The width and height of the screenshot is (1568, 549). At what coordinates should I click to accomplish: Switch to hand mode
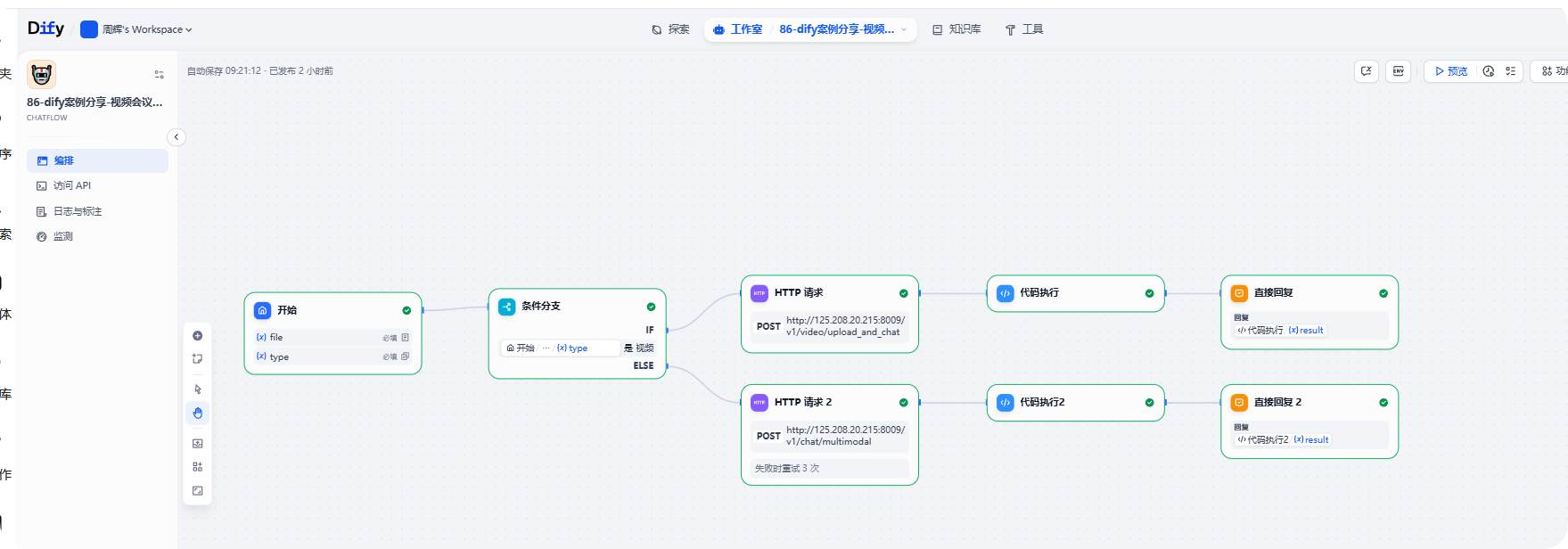pyautogui.click(x=198, y=414)
